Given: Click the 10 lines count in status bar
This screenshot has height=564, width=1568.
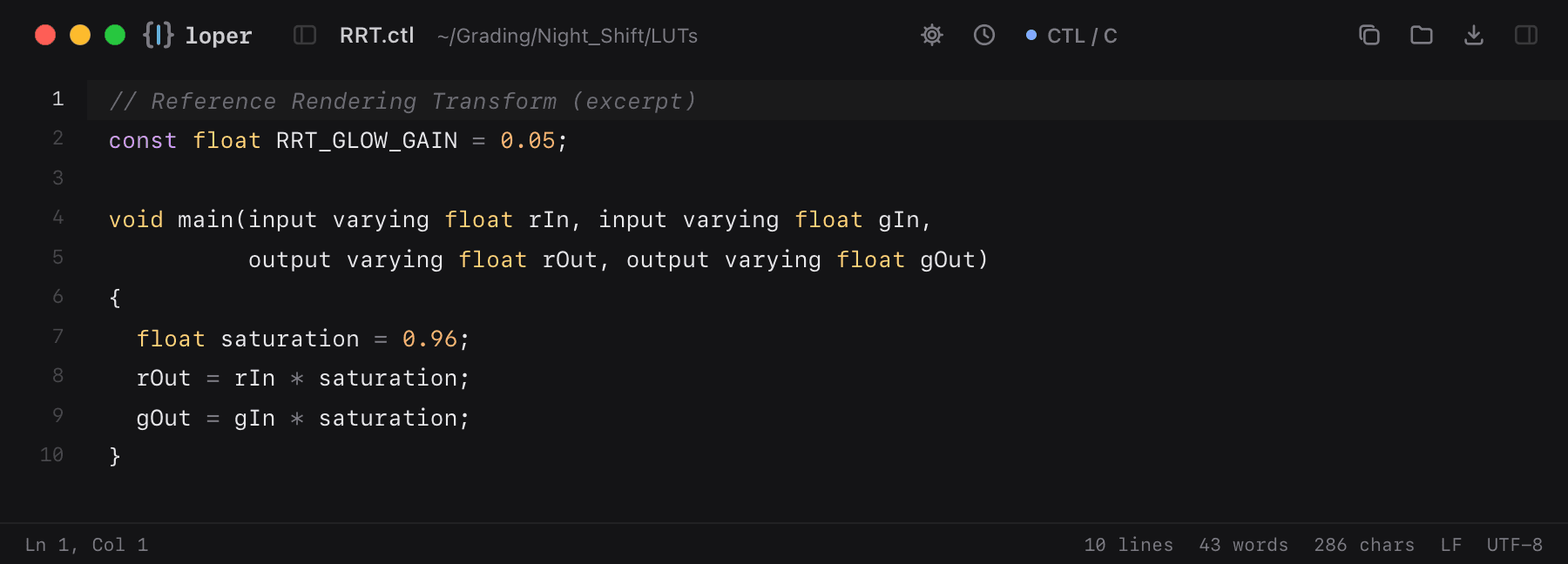Looking at the screenshot, I should [x=1128, y=545].
